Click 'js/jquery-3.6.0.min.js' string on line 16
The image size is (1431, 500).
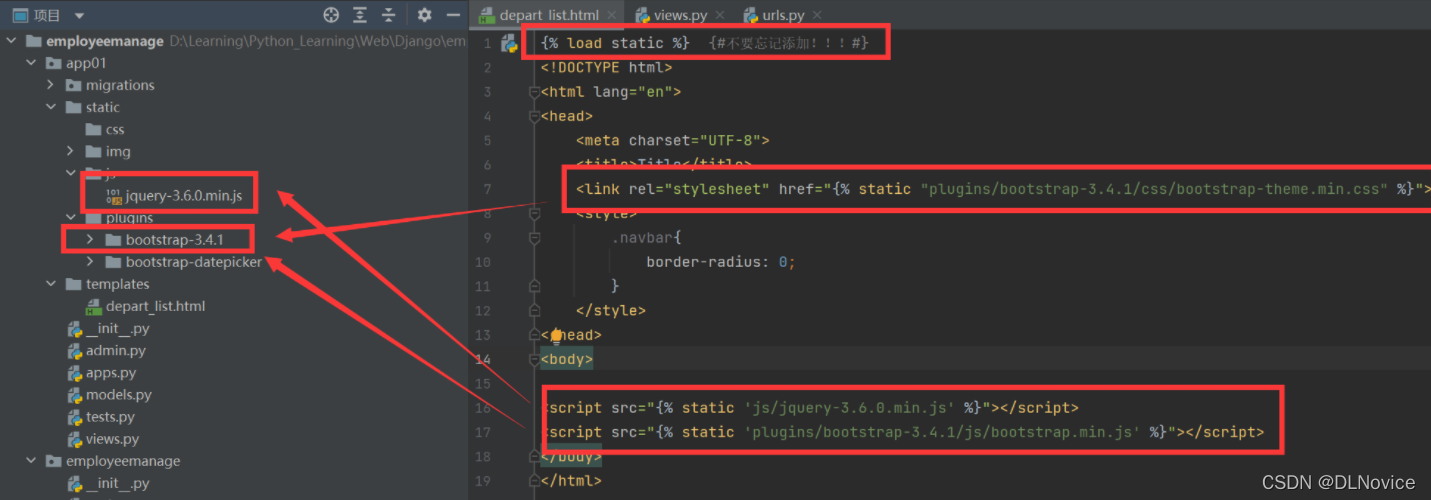pos(848,408)
